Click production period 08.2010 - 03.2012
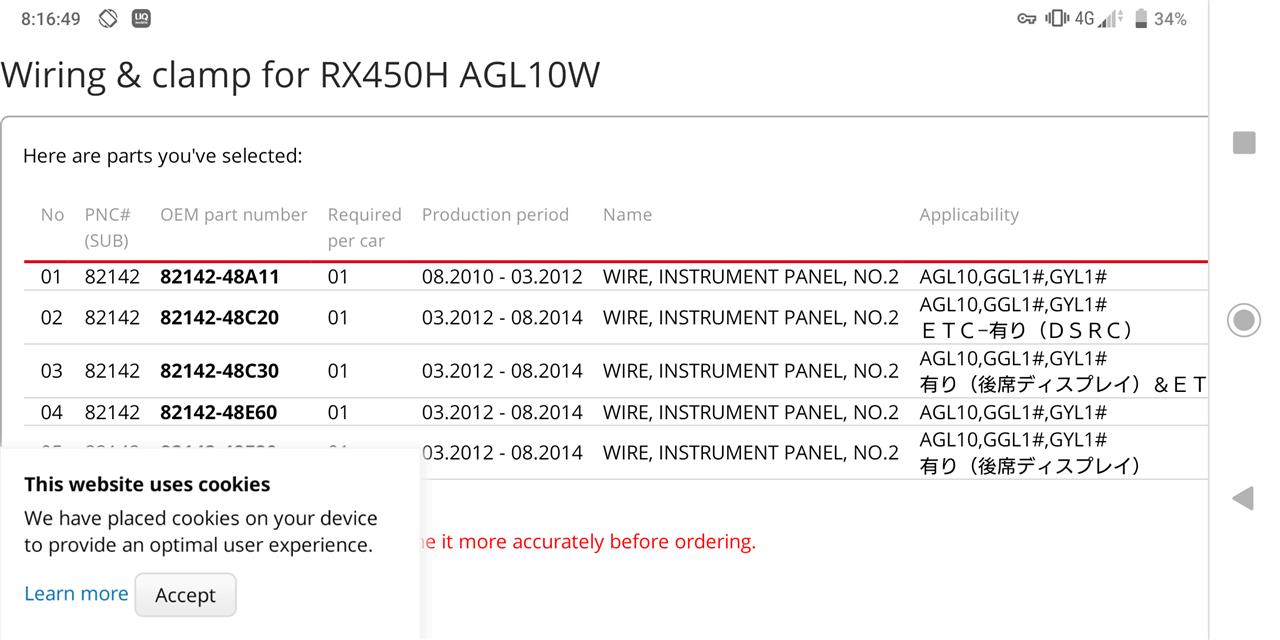The image size is (1280, 640). 502,277
